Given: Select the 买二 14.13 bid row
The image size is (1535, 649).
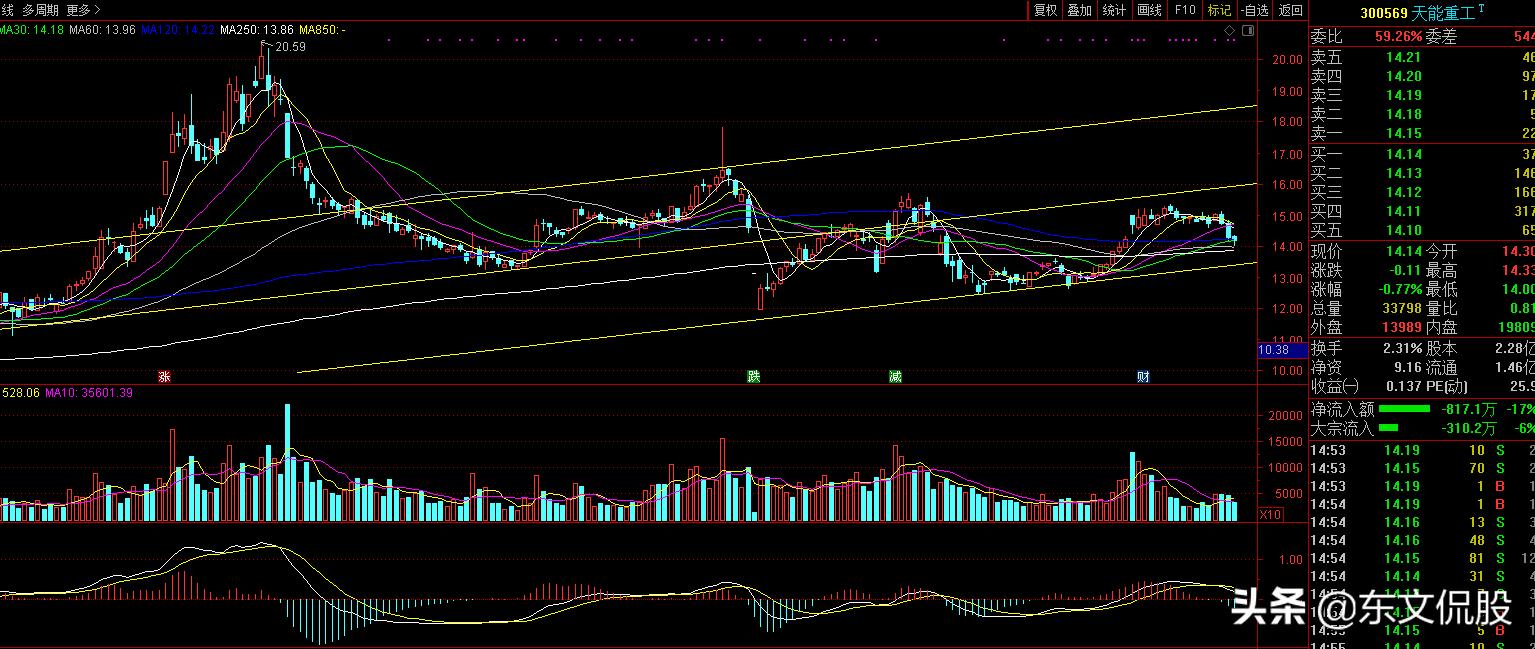Looking at the screenshot, I should click(x=1422, y=173).
